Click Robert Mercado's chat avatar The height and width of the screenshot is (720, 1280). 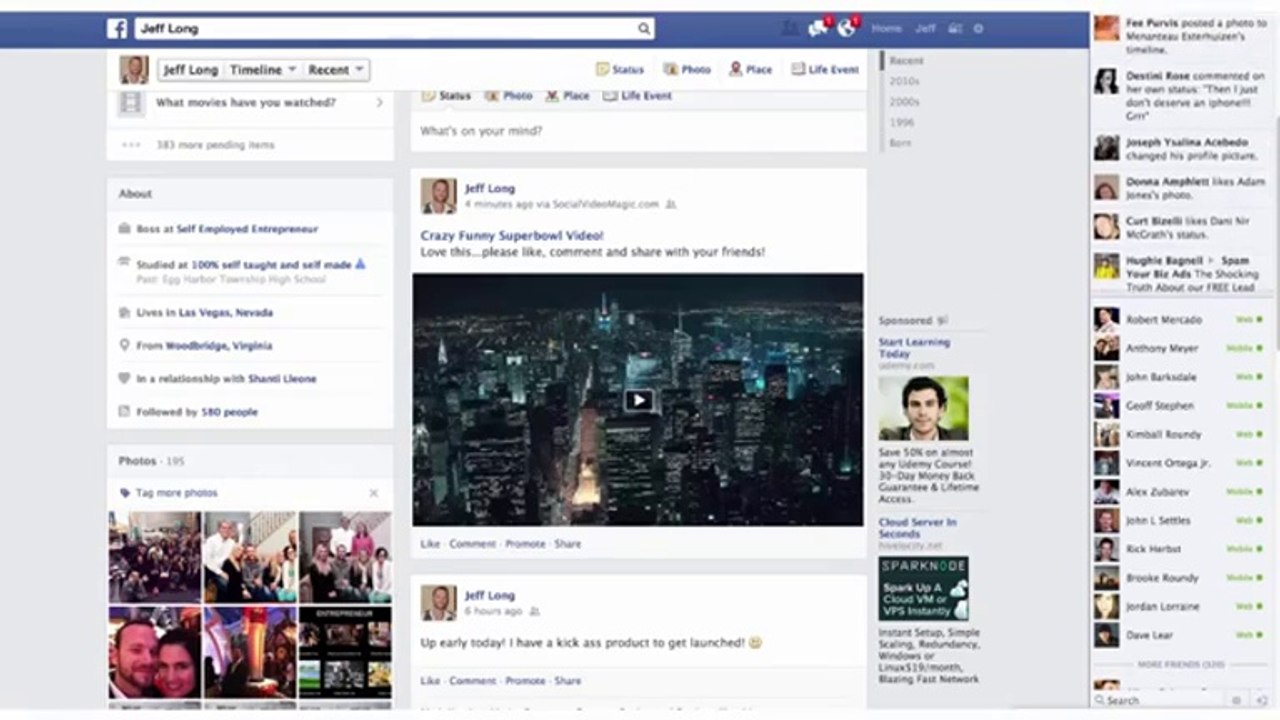coord(1106,320)
